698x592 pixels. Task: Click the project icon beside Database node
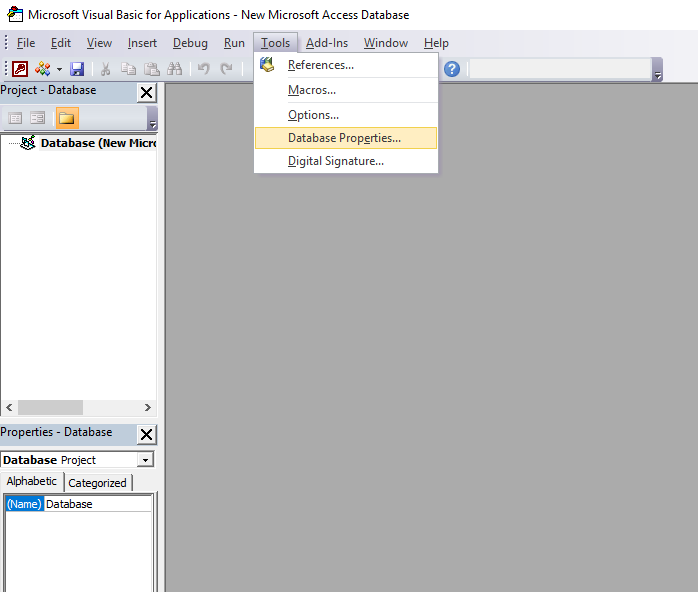pos(28,143)
